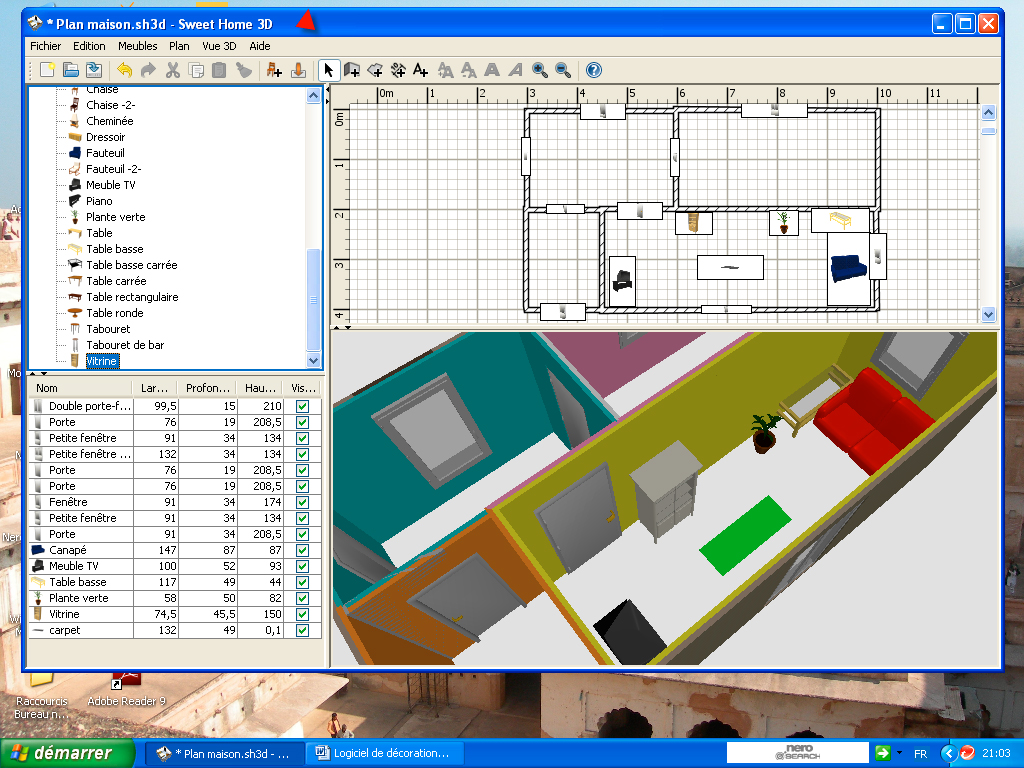Screen dimensions: 1024x768
Task: Click furniture catalog scroll down arrow
Action: click(313, 360)
